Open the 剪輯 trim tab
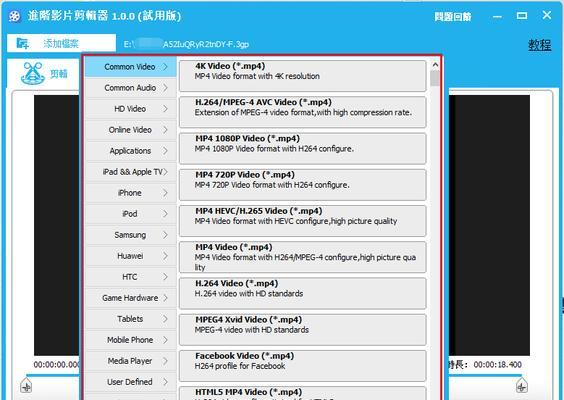 point(44,73)
